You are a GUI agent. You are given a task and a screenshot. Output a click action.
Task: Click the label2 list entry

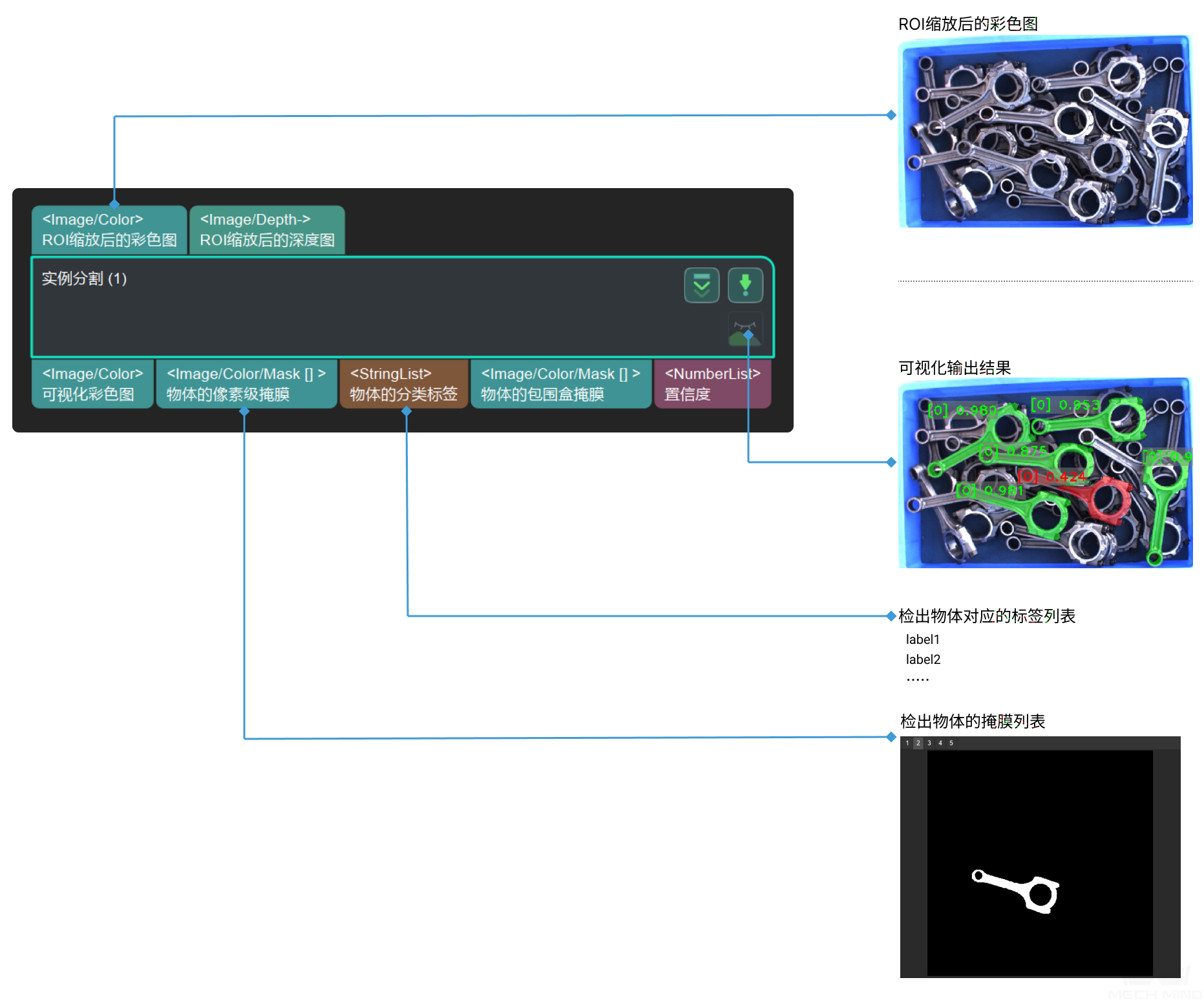[923, 659]
